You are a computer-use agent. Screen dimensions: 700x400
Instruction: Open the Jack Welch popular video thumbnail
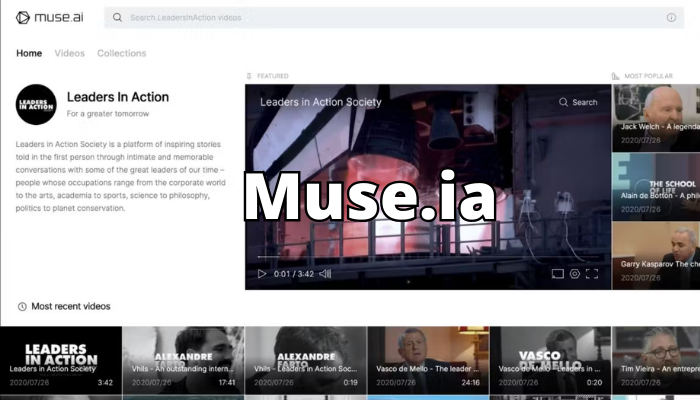[656, 118]
